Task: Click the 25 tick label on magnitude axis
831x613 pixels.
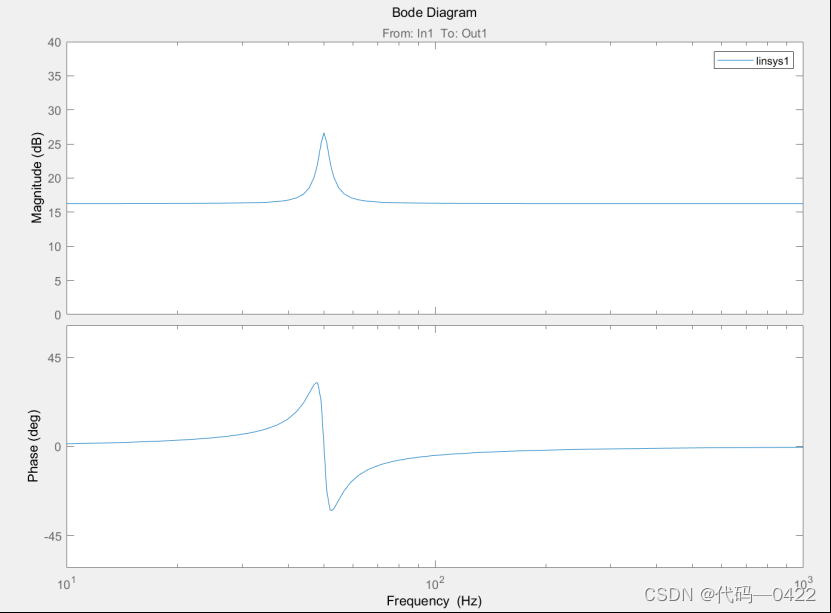Action: coord(54,145)
